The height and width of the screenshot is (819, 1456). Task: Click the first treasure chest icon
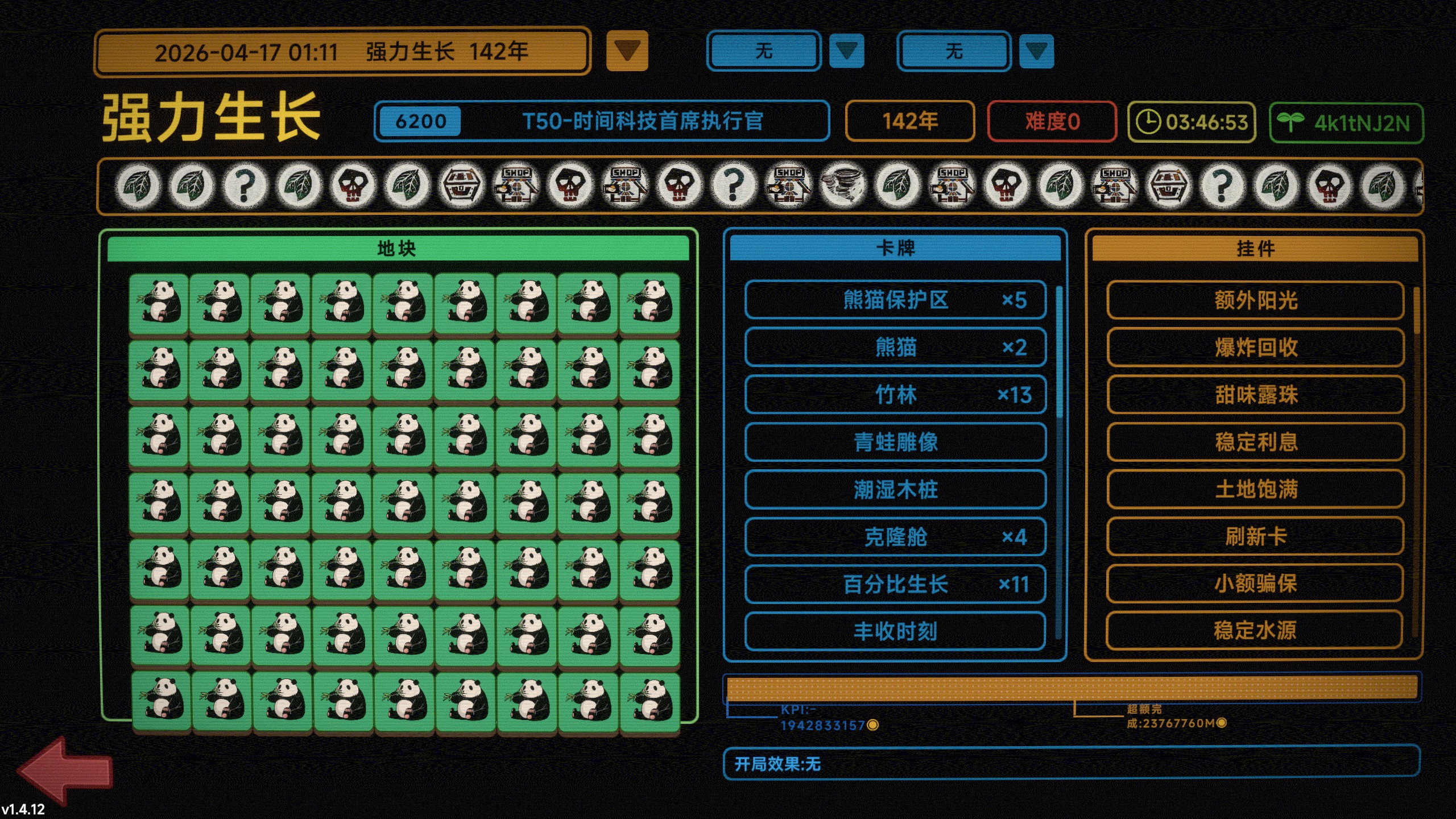click(x=461, y=185)
